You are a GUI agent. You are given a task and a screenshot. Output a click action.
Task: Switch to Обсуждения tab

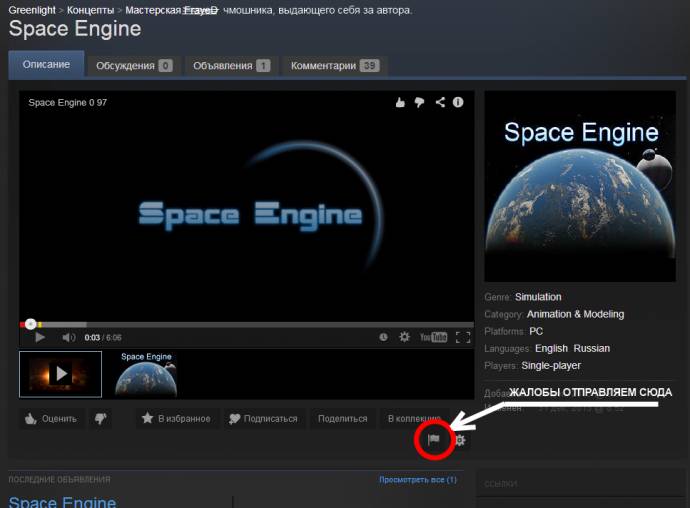pyautogui.click(x=134, y=66)
